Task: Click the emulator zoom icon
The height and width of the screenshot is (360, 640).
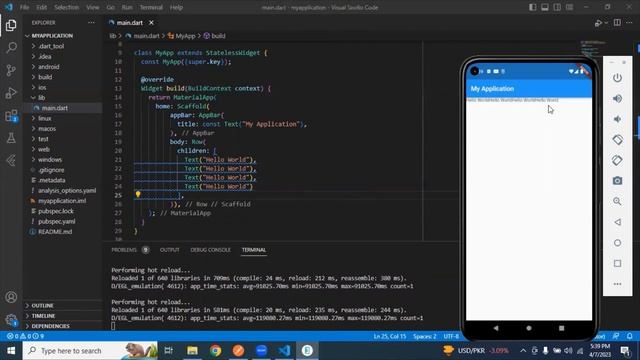Action: [x=618, y=201]
